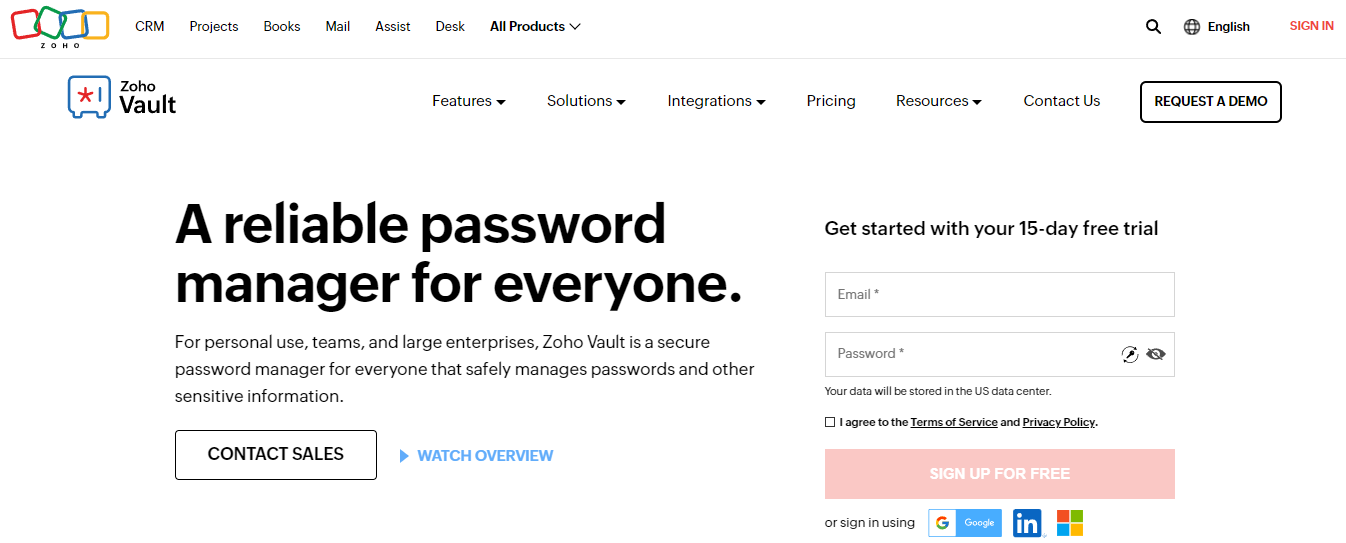
Task: Expand the All Products dropdown
Action: coord(535,27)
